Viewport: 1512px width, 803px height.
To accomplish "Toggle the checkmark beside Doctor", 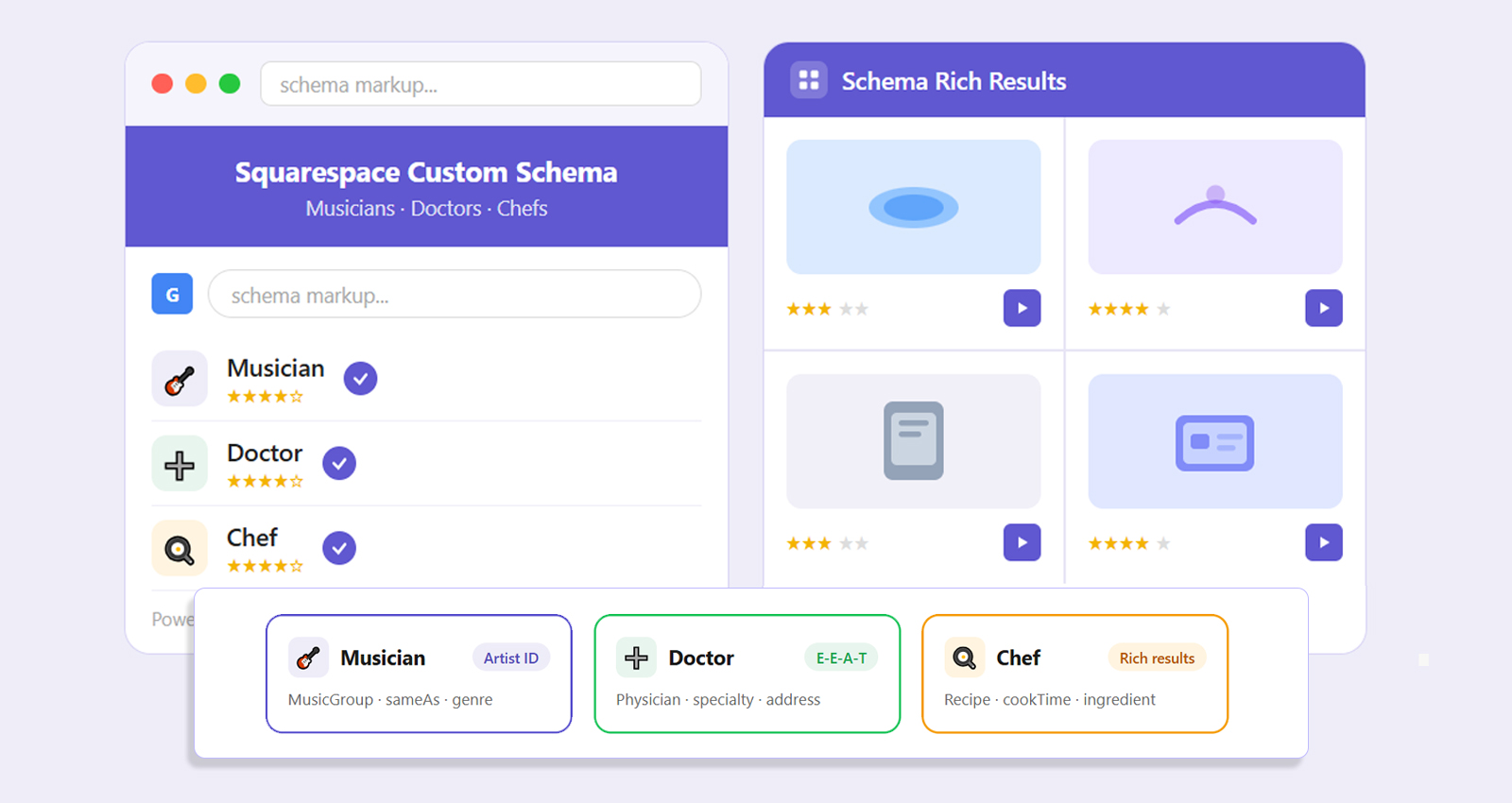I will [339, 463].
